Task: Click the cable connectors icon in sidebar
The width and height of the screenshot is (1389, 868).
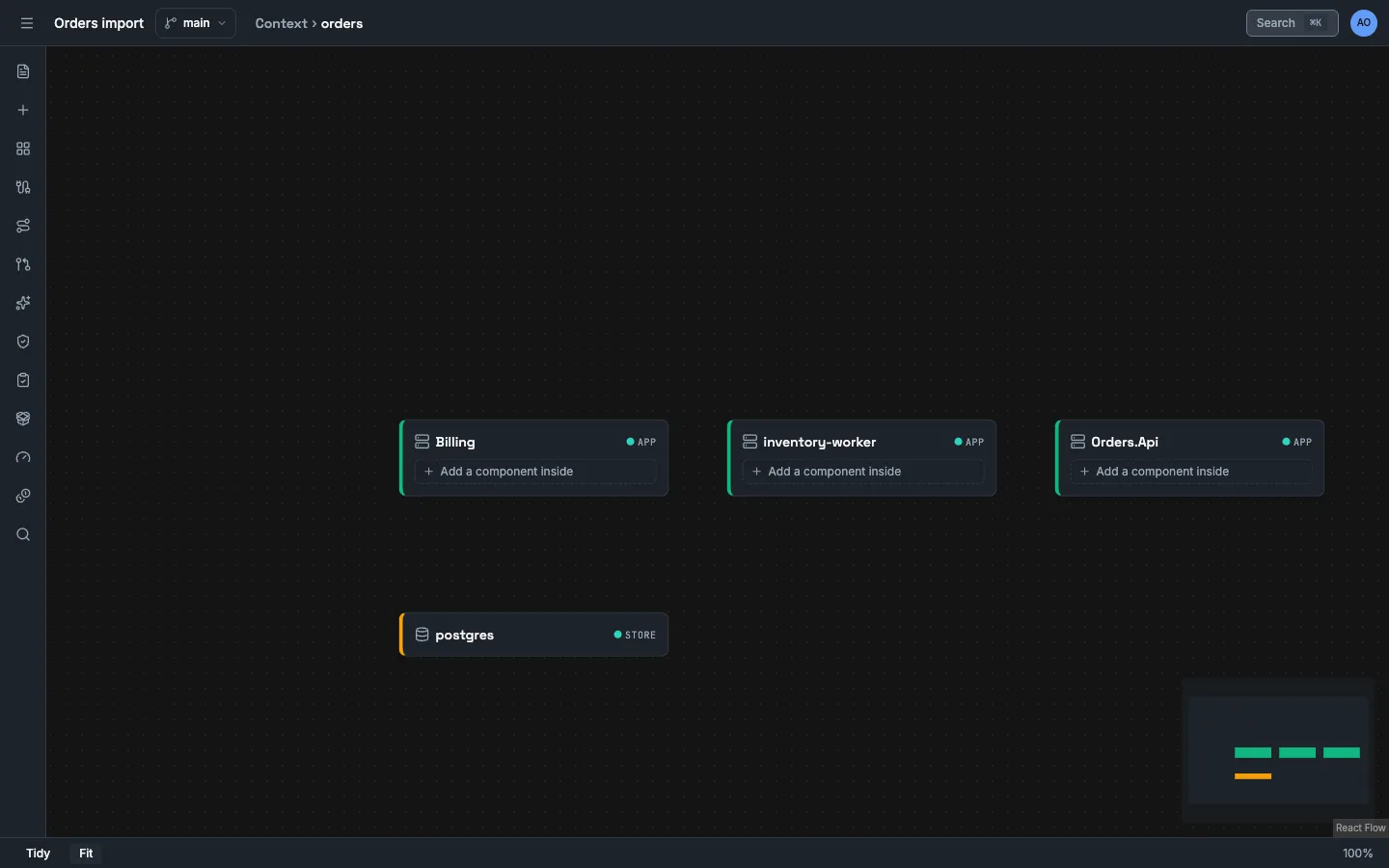Action: [23, 187]
